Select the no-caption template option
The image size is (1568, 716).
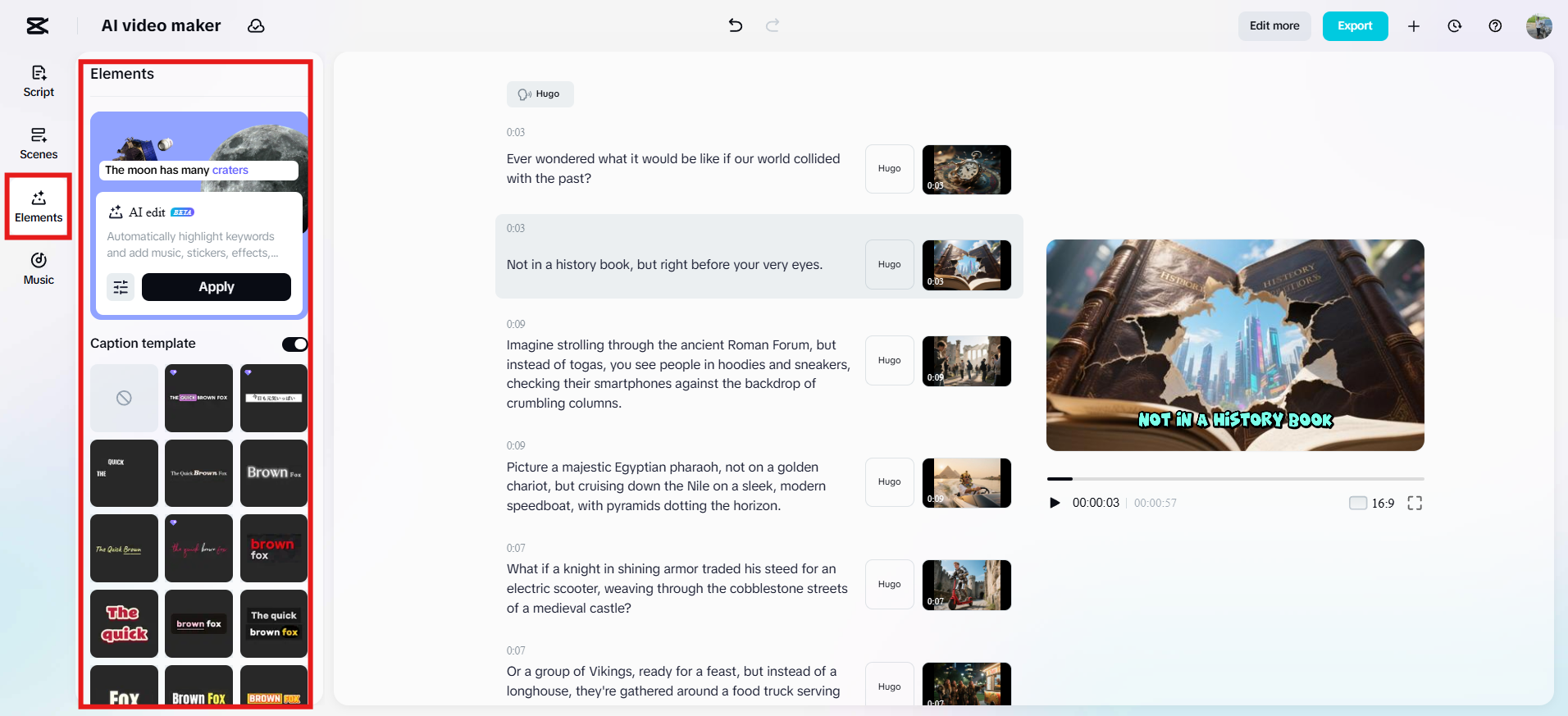[x=124, y=398]
